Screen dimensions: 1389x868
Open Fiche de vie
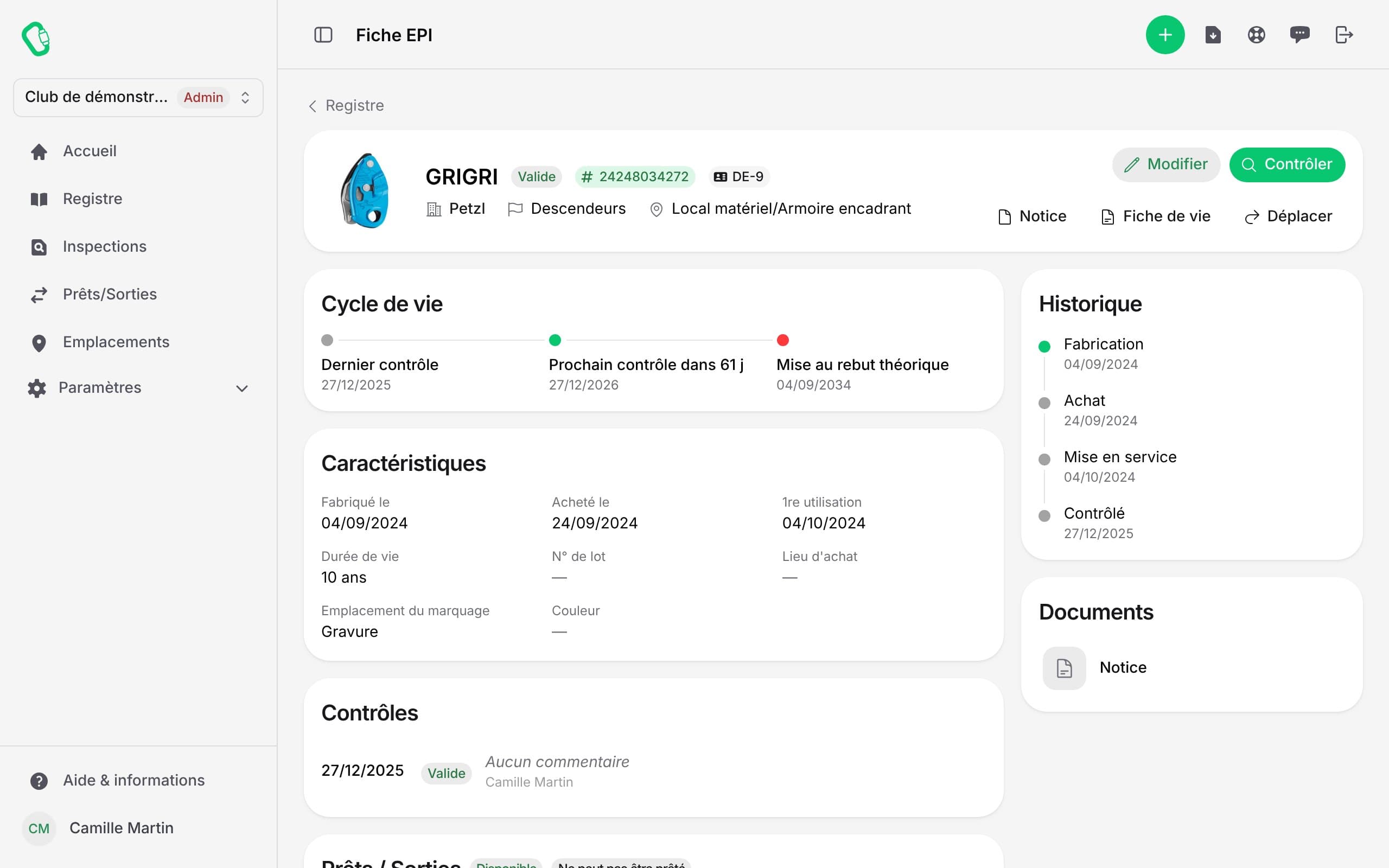tap(1155, 216)
